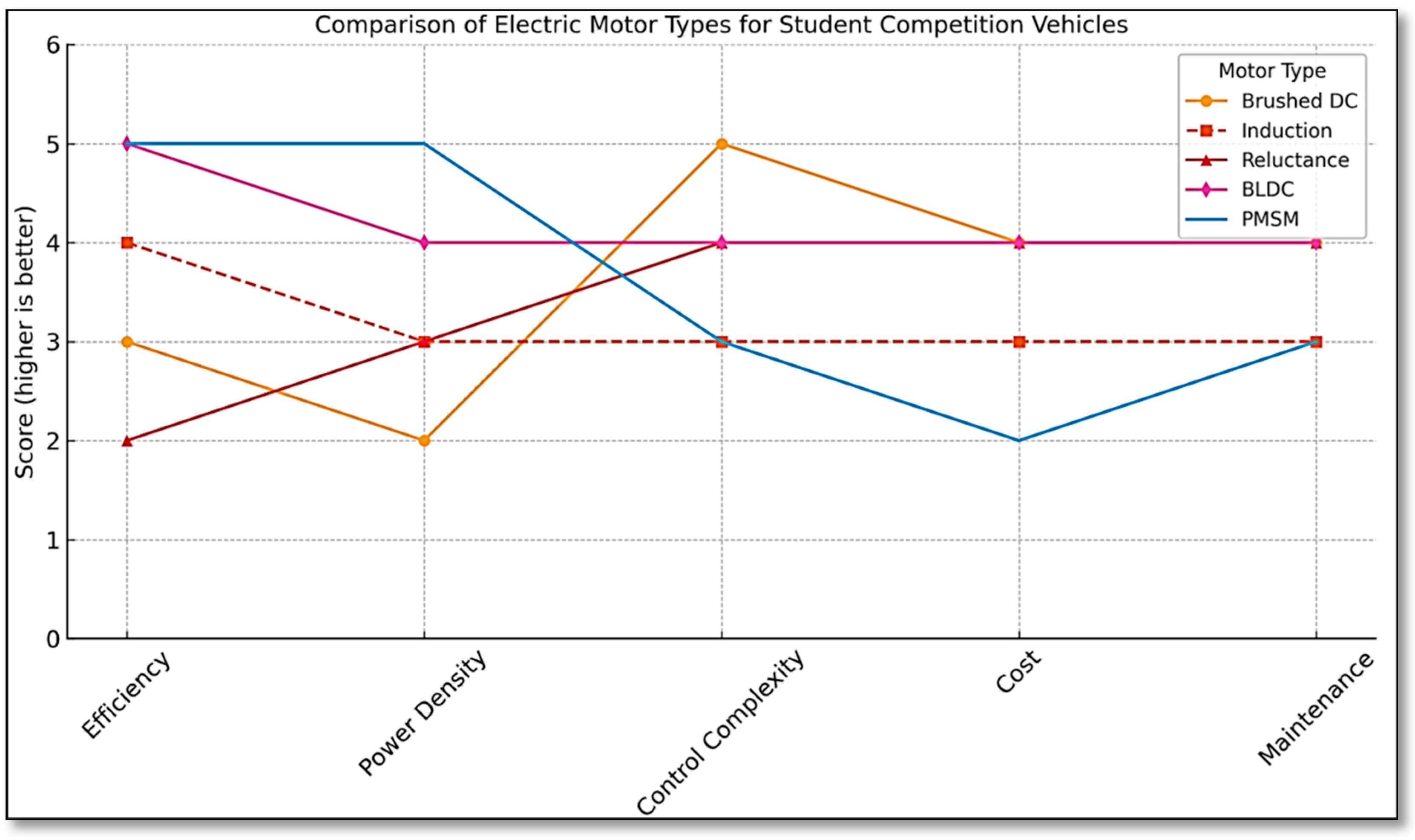Image resolution: width=1415 pixels, height=840 pixels.
Task: Click the 'Cost' x-axis label
Action: [x=1018, y=671]
